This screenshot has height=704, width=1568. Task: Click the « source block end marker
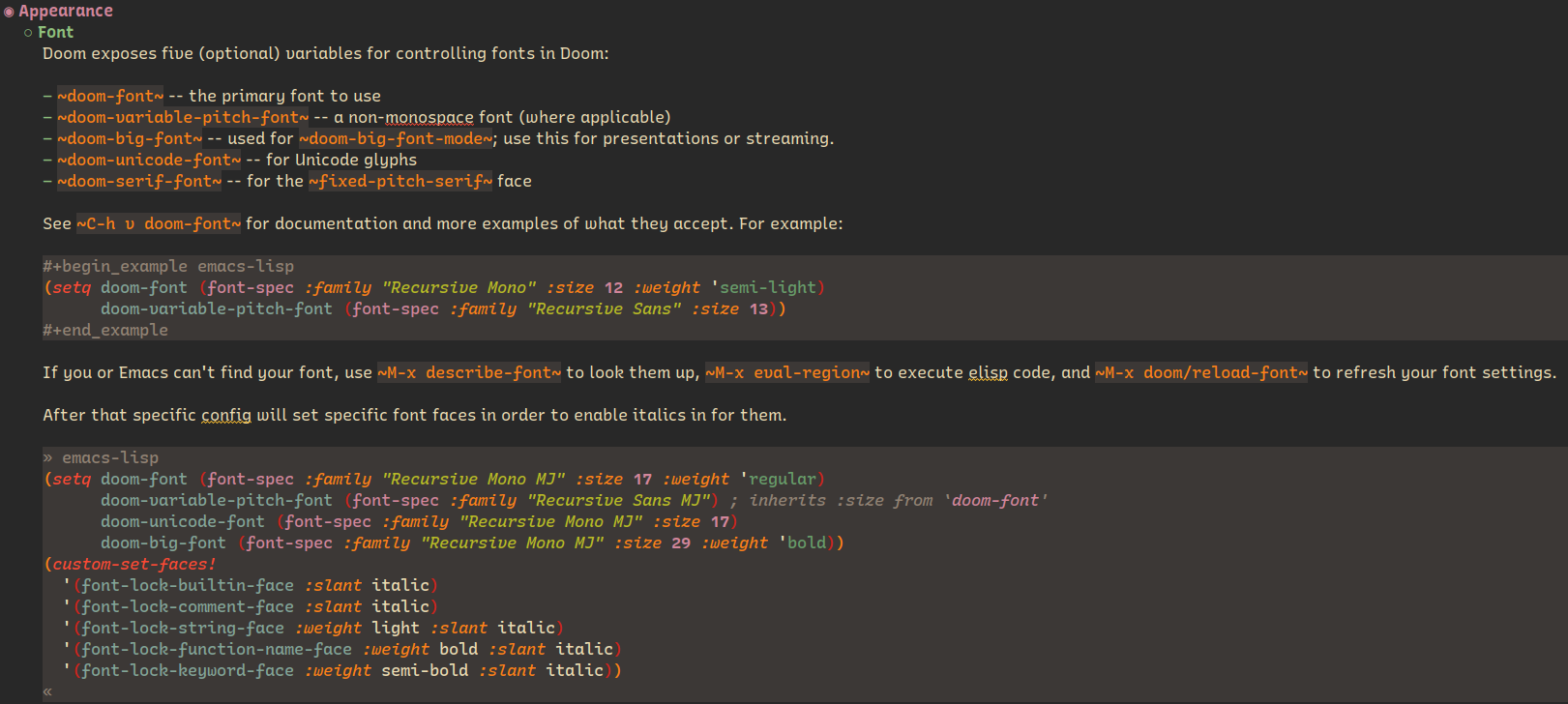pos(47,691)
